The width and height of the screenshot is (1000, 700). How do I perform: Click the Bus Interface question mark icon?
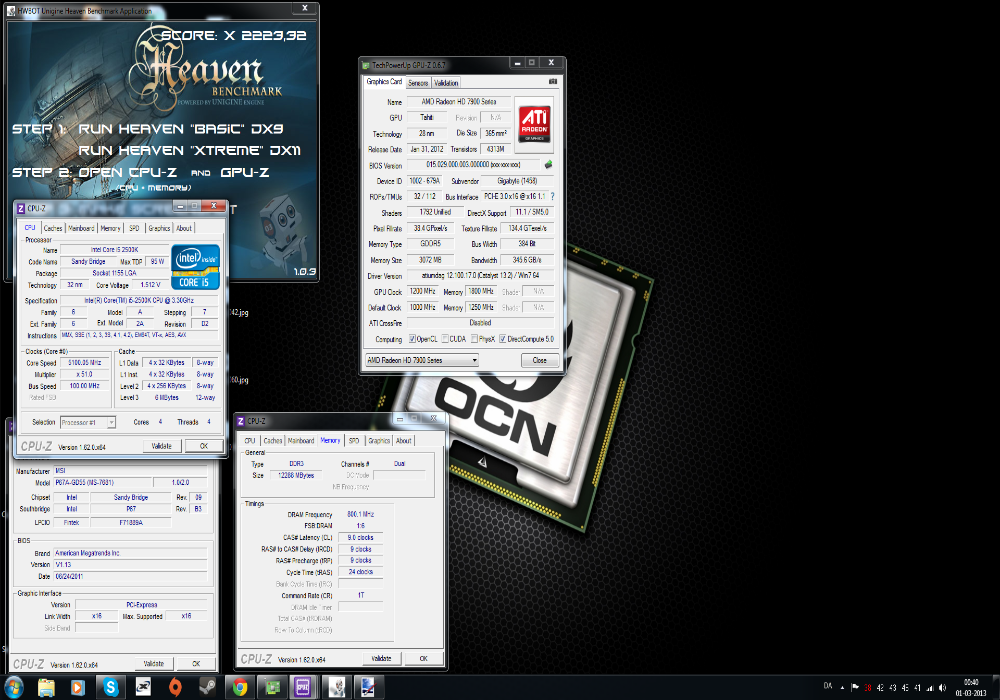(x=552, y=196)
